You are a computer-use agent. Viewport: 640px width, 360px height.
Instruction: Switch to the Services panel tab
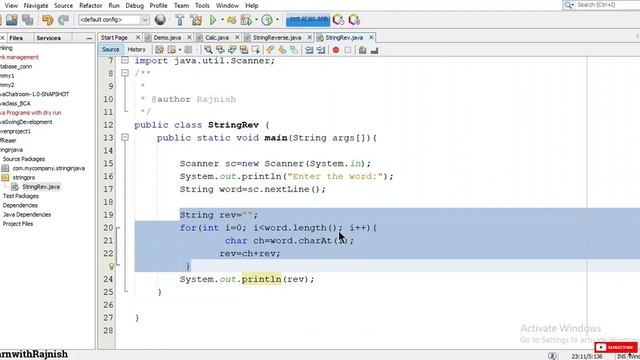[49, 38]
